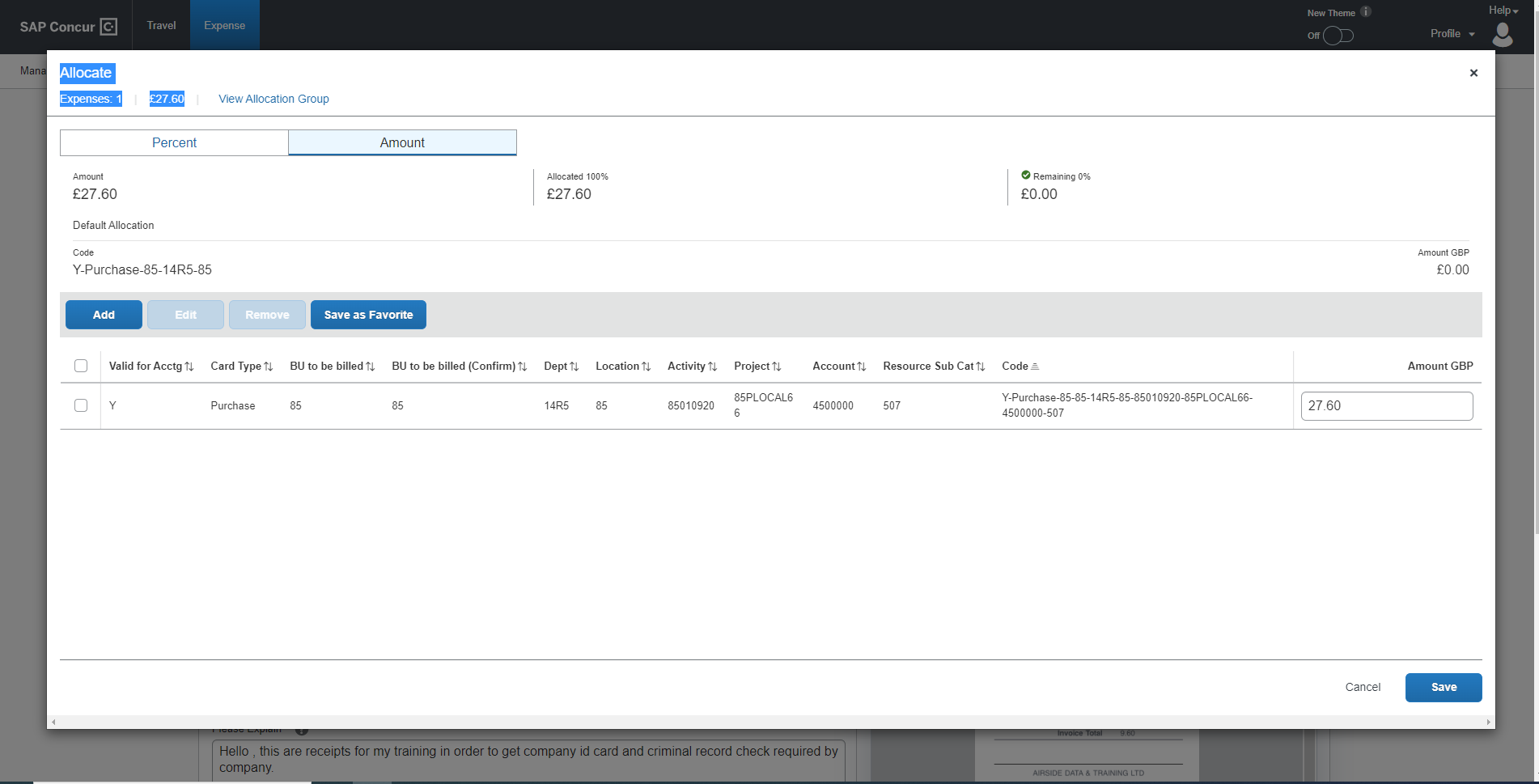The height and width of the screenshot is (784, 1539).
Task: Check the allocation row checkbox
Action: coord(81,405)
